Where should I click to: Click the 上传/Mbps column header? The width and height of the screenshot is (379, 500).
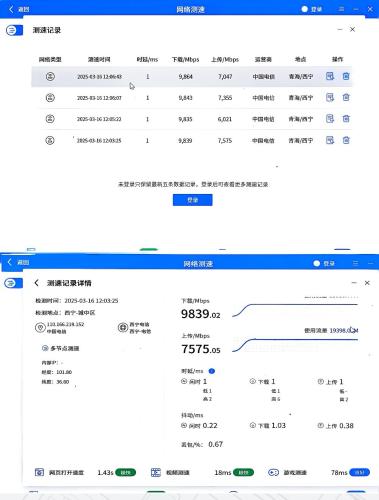225,60
